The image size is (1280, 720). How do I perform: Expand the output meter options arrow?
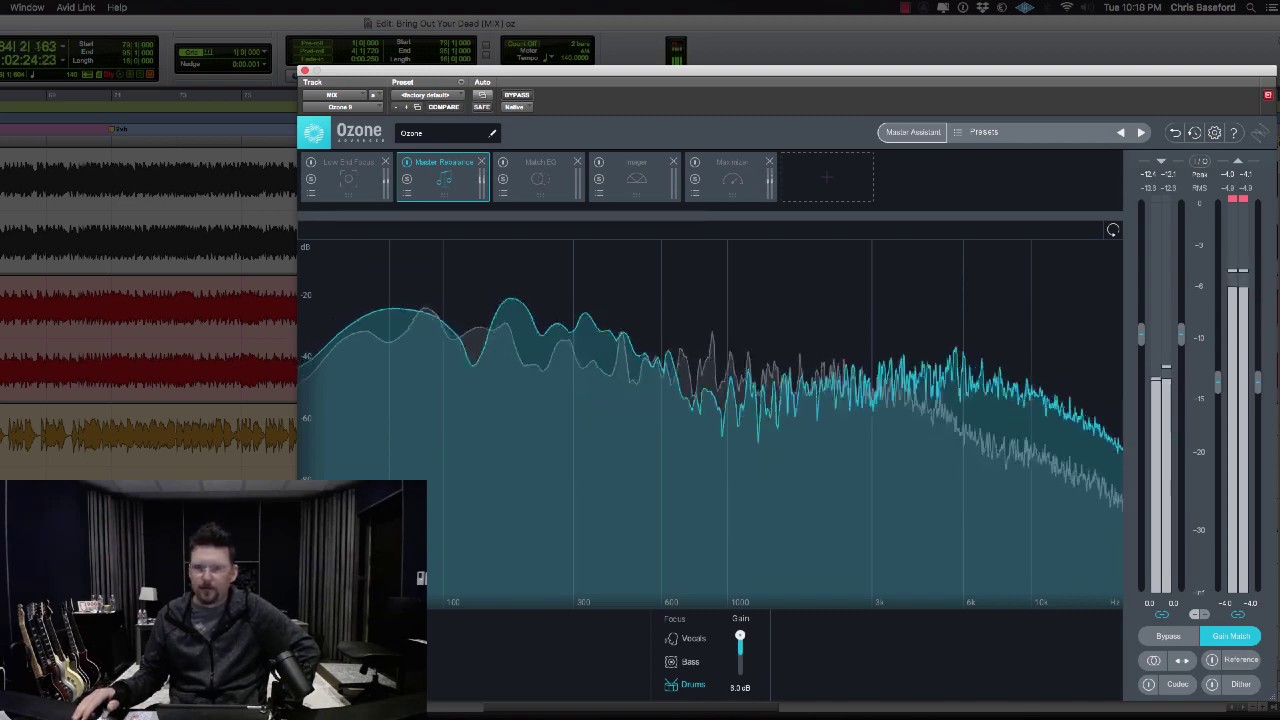[x=1237, y=161]
